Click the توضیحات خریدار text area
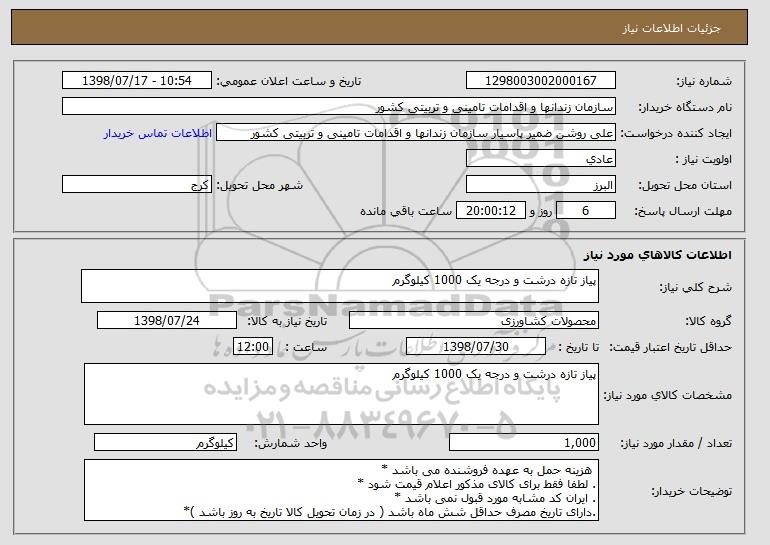770x545 pixels. pos(341,490)
